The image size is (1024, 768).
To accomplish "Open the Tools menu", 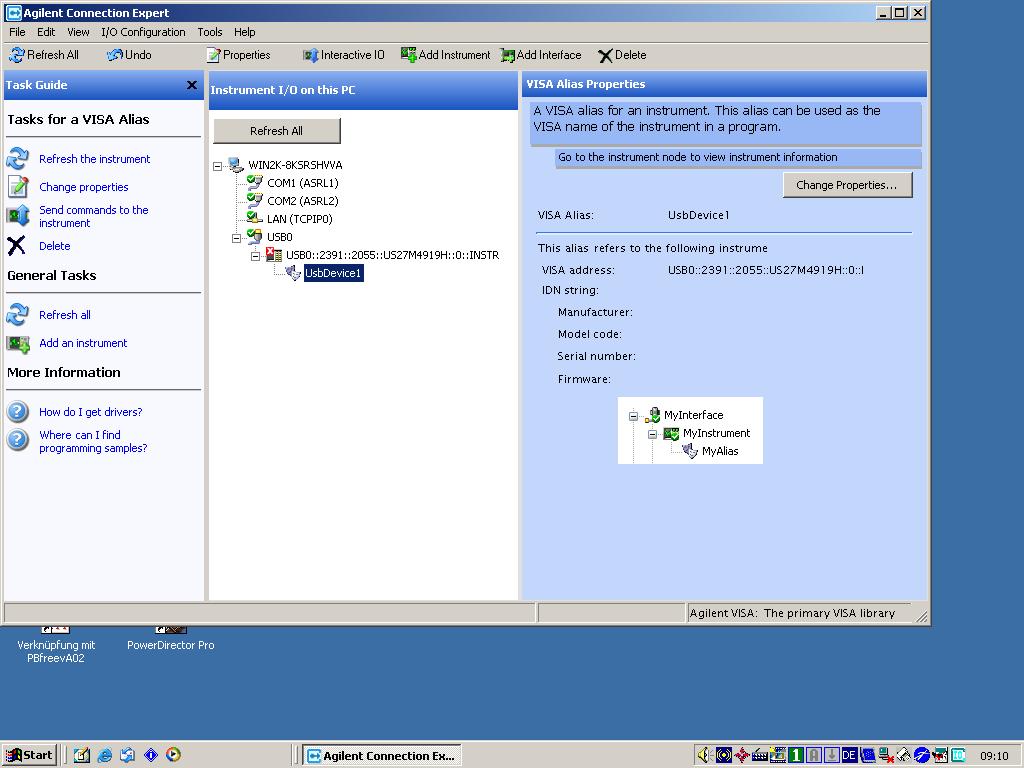I will tap(210, 32).
